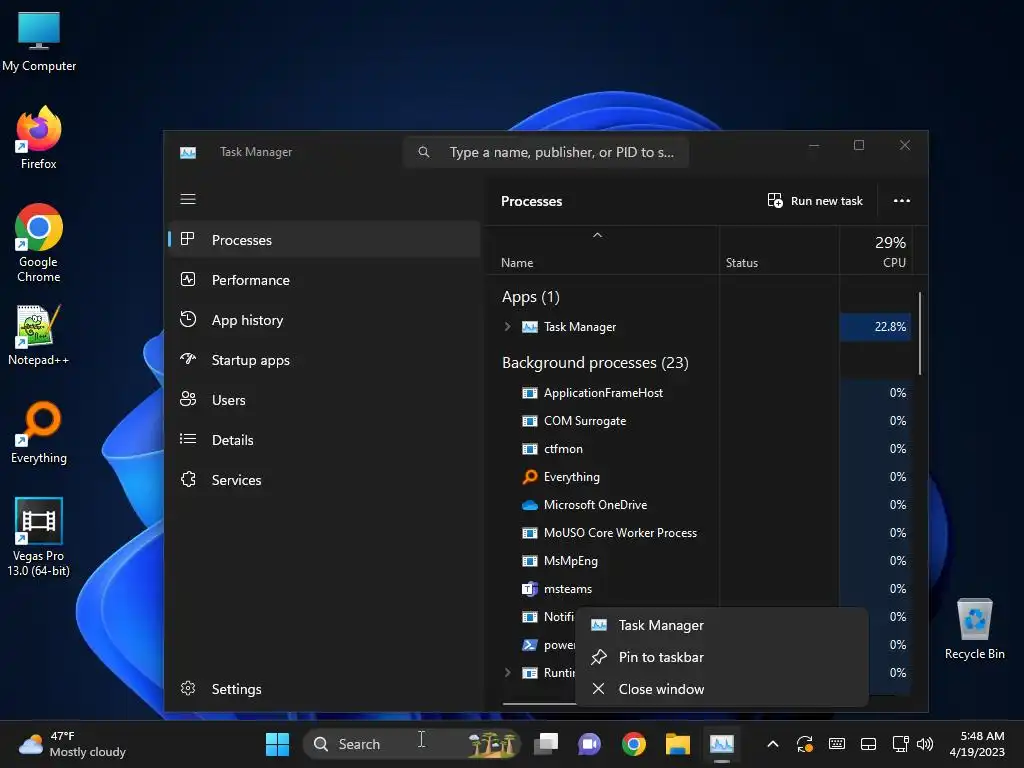Click the touch keyboard tray icon
This screenshot has width=1024, height=768.
coord(837,744)
